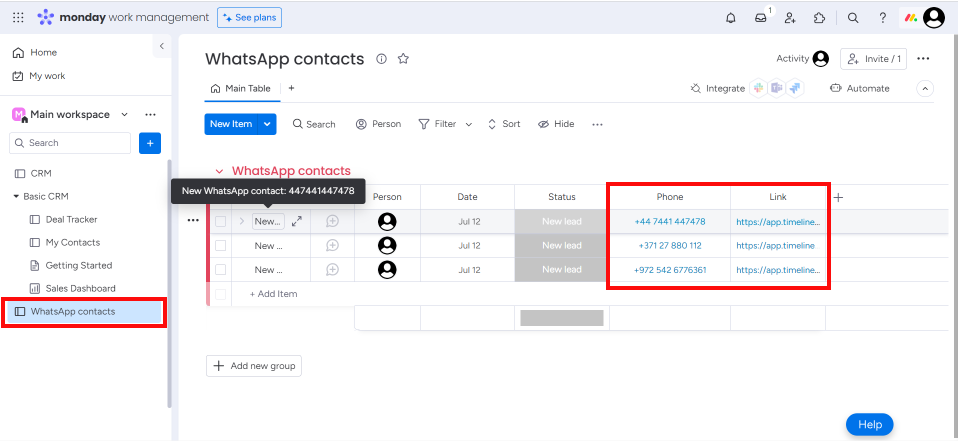Open My work in sidebar
Screen dimensions: 958x441
pyautogui.click(x=38, y=76)
